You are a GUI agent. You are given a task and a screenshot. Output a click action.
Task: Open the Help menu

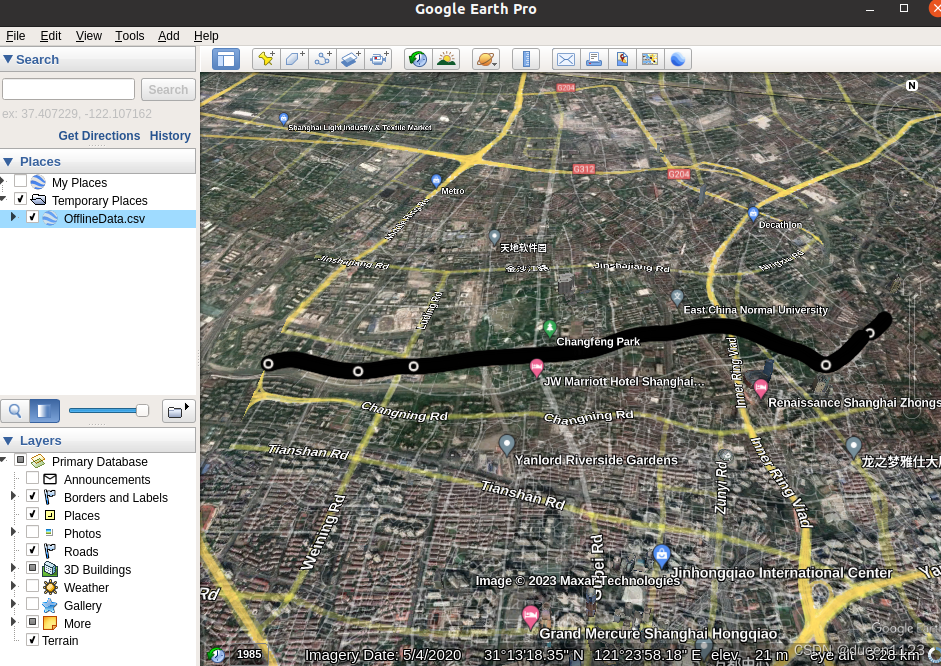coord(206,36)
